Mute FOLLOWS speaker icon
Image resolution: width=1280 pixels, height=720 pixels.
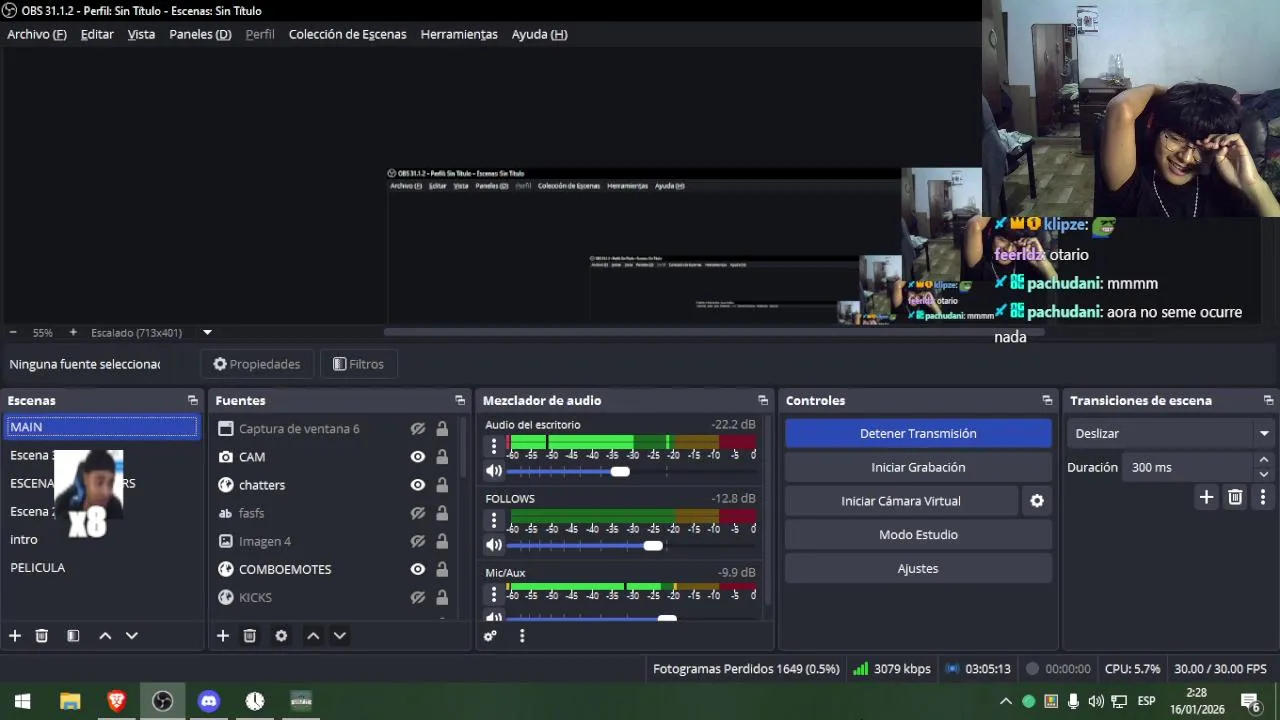tap(494, 545)
